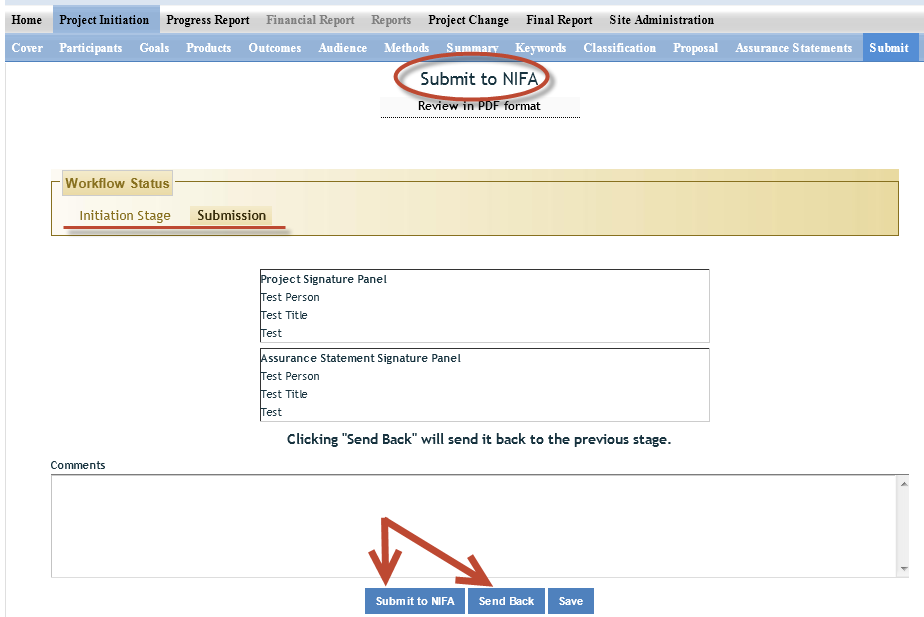Open the Reports menu item
Viewport: 924px width, 617px height.
coord(391,20)
